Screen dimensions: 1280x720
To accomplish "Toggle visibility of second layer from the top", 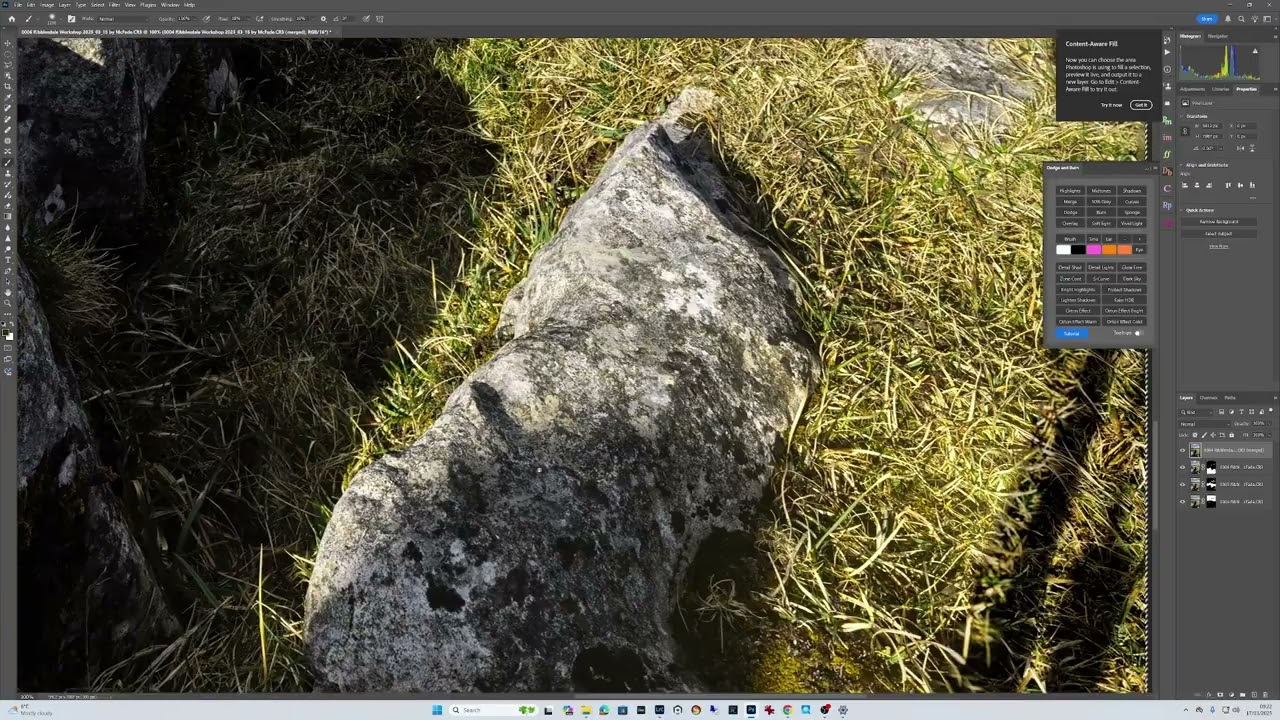I will pyautogui.click(x=1182, y=467).
